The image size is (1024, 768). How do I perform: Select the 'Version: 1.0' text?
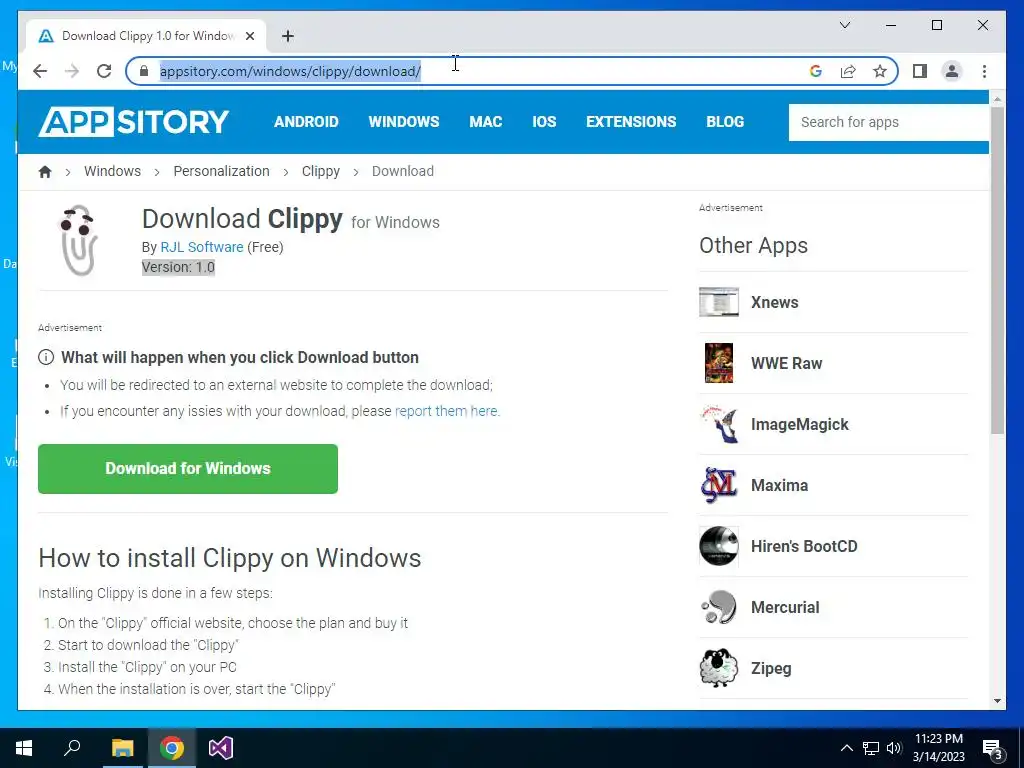[x=178, y=267]
